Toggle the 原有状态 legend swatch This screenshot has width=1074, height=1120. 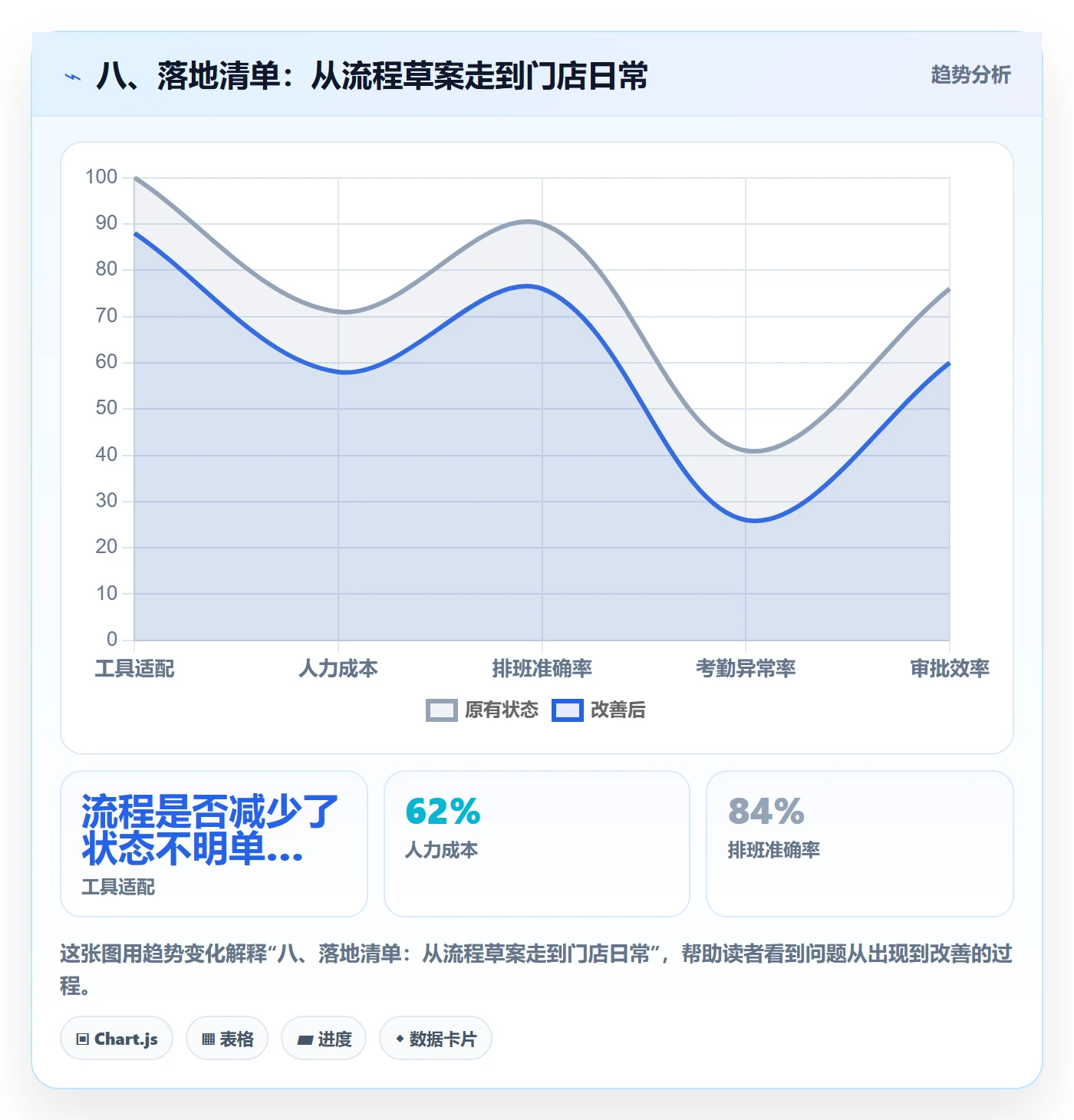pos(441,710)
